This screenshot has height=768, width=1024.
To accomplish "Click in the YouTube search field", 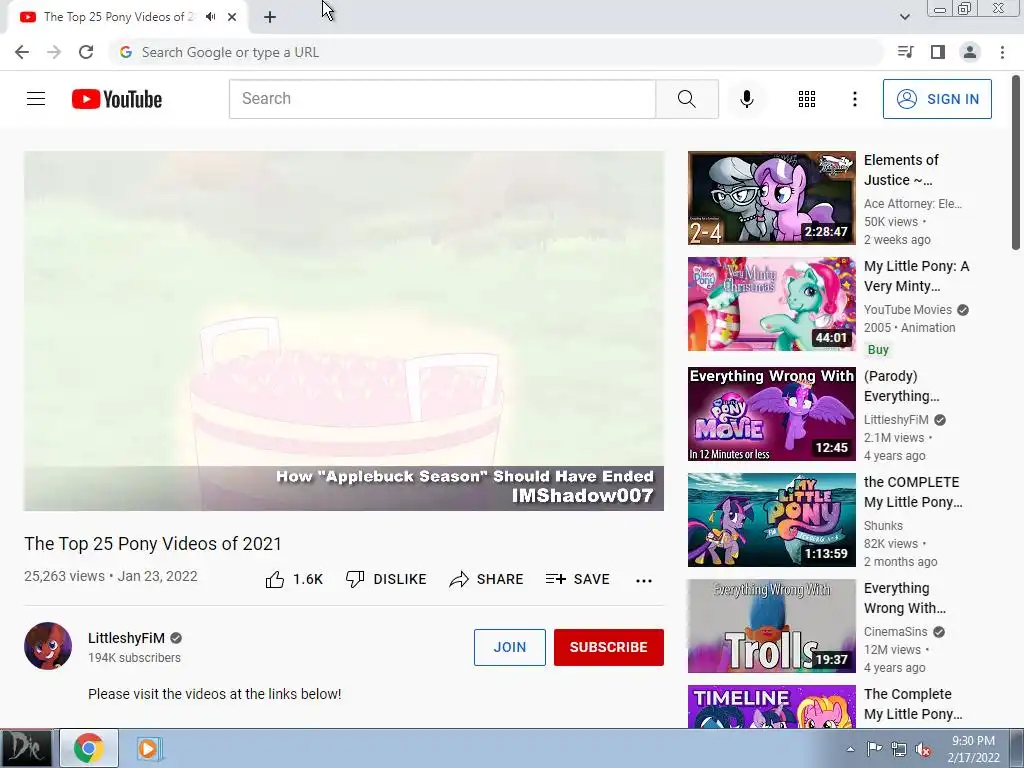I will [442, 99].
